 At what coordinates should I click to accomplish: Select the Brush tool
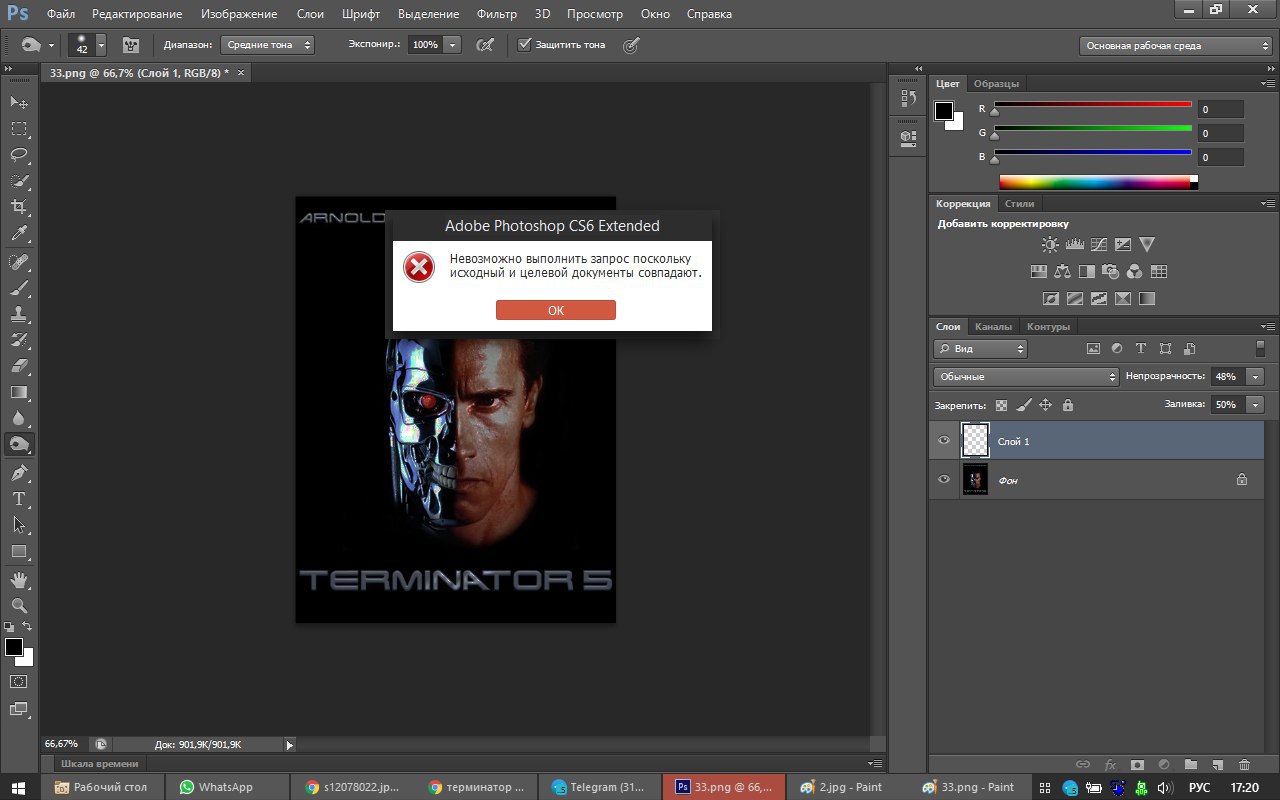point(19,288)
